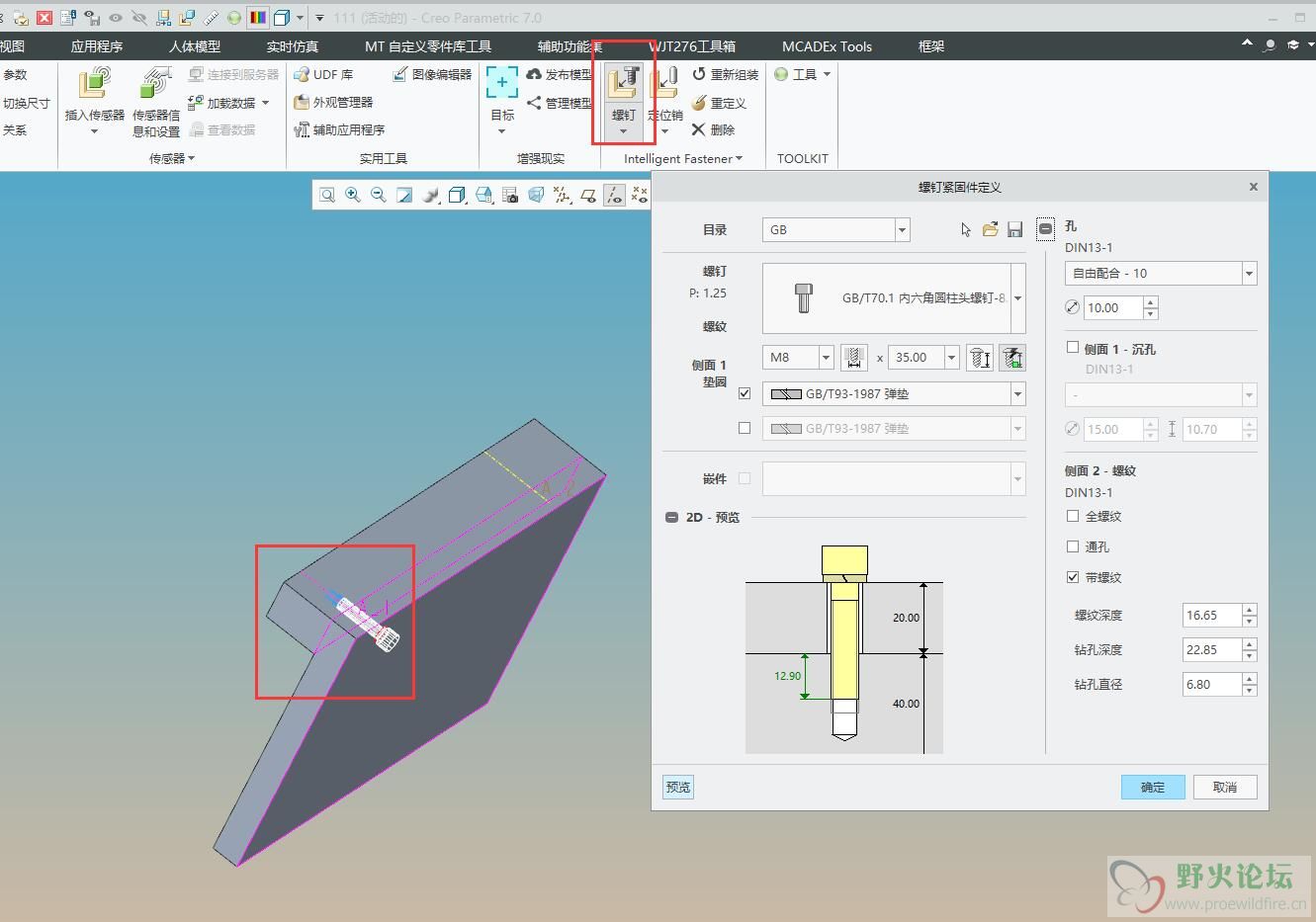Click 删除 delete fastener

click(x=713, y=129)
